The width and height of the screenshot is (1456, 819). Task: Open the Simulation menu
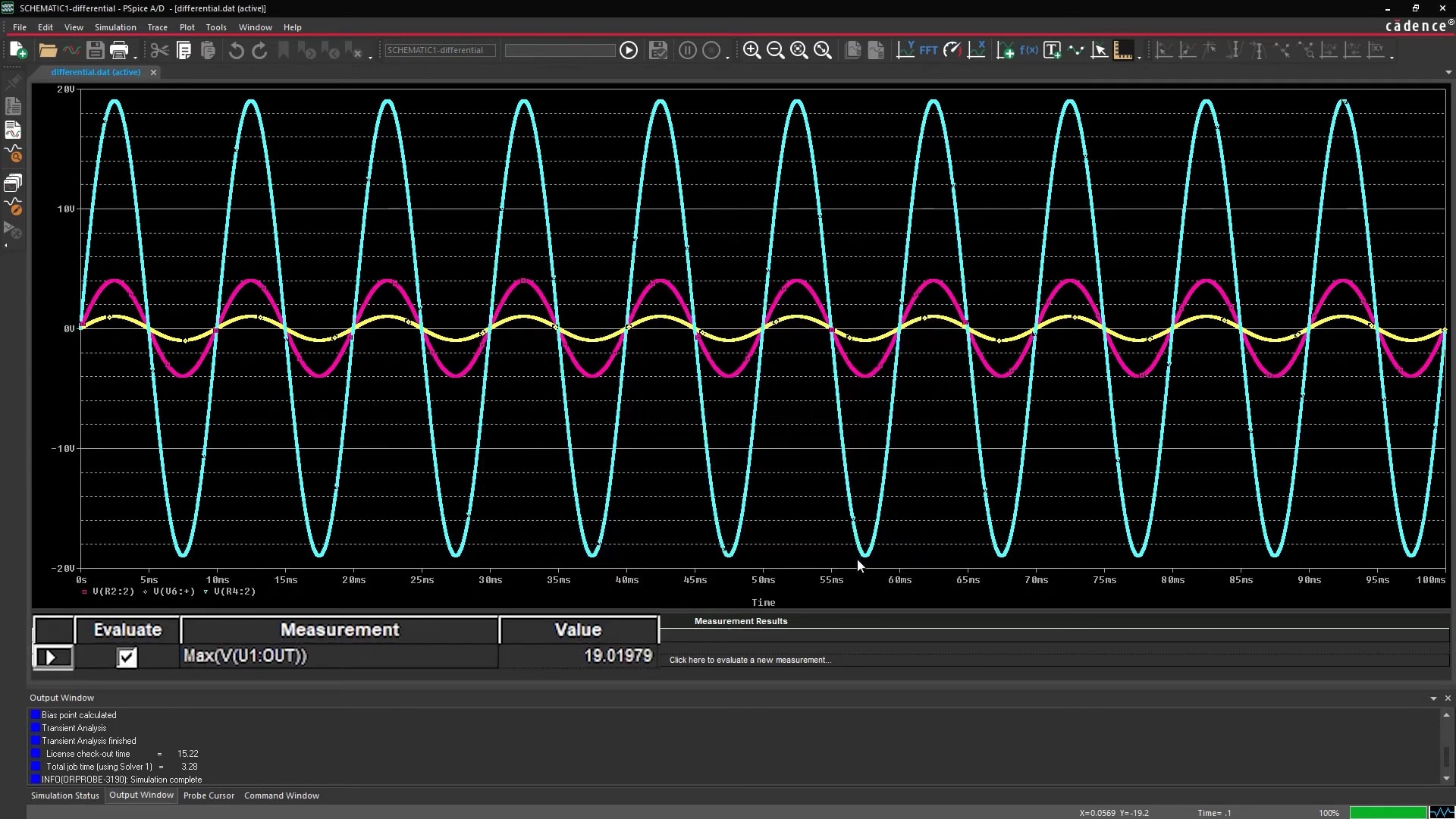pyautogui.click(x=115, y=27)
